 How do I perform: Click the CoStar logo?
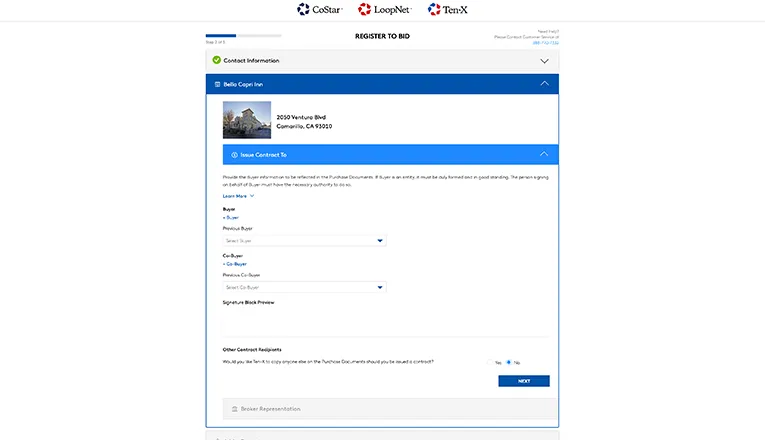point(320,9)
